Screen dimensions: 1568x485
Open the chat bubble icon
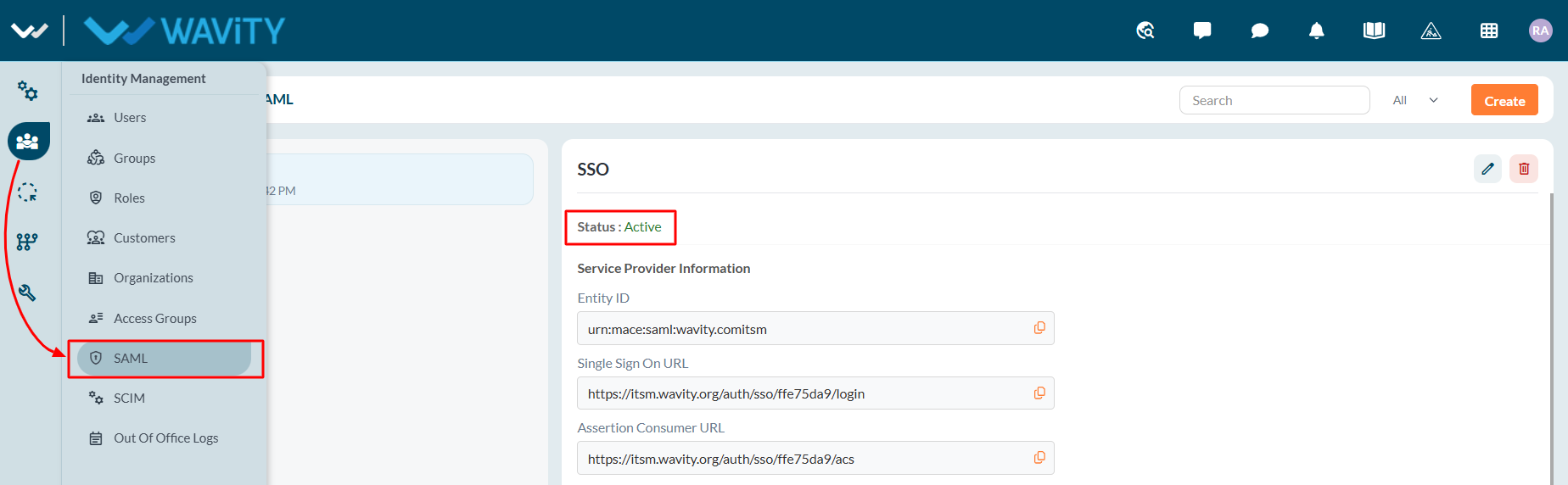1260,31
